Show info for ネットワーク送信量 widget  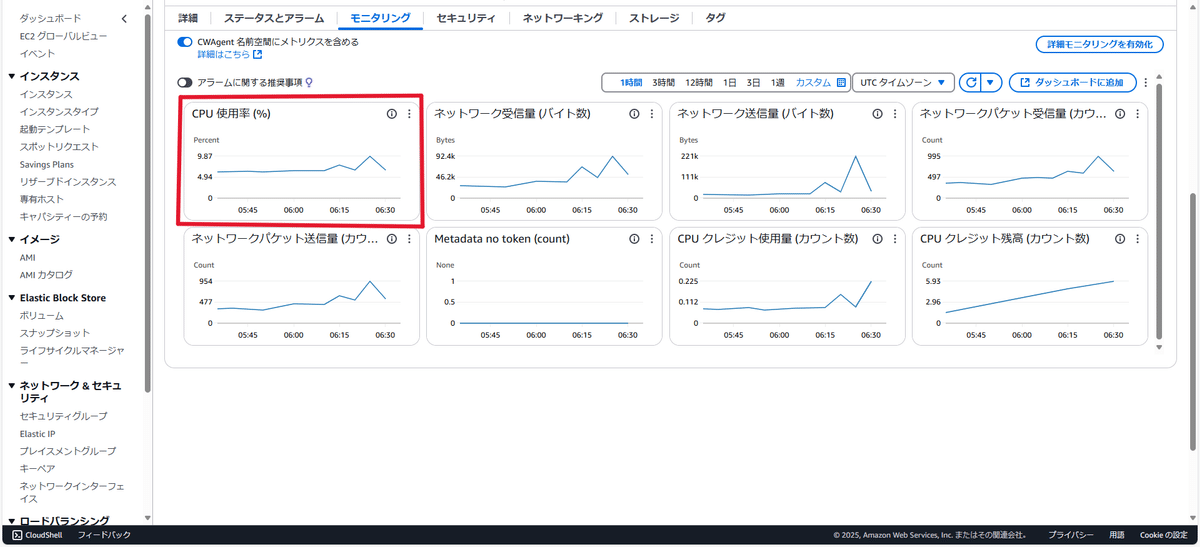click(878, 114)
